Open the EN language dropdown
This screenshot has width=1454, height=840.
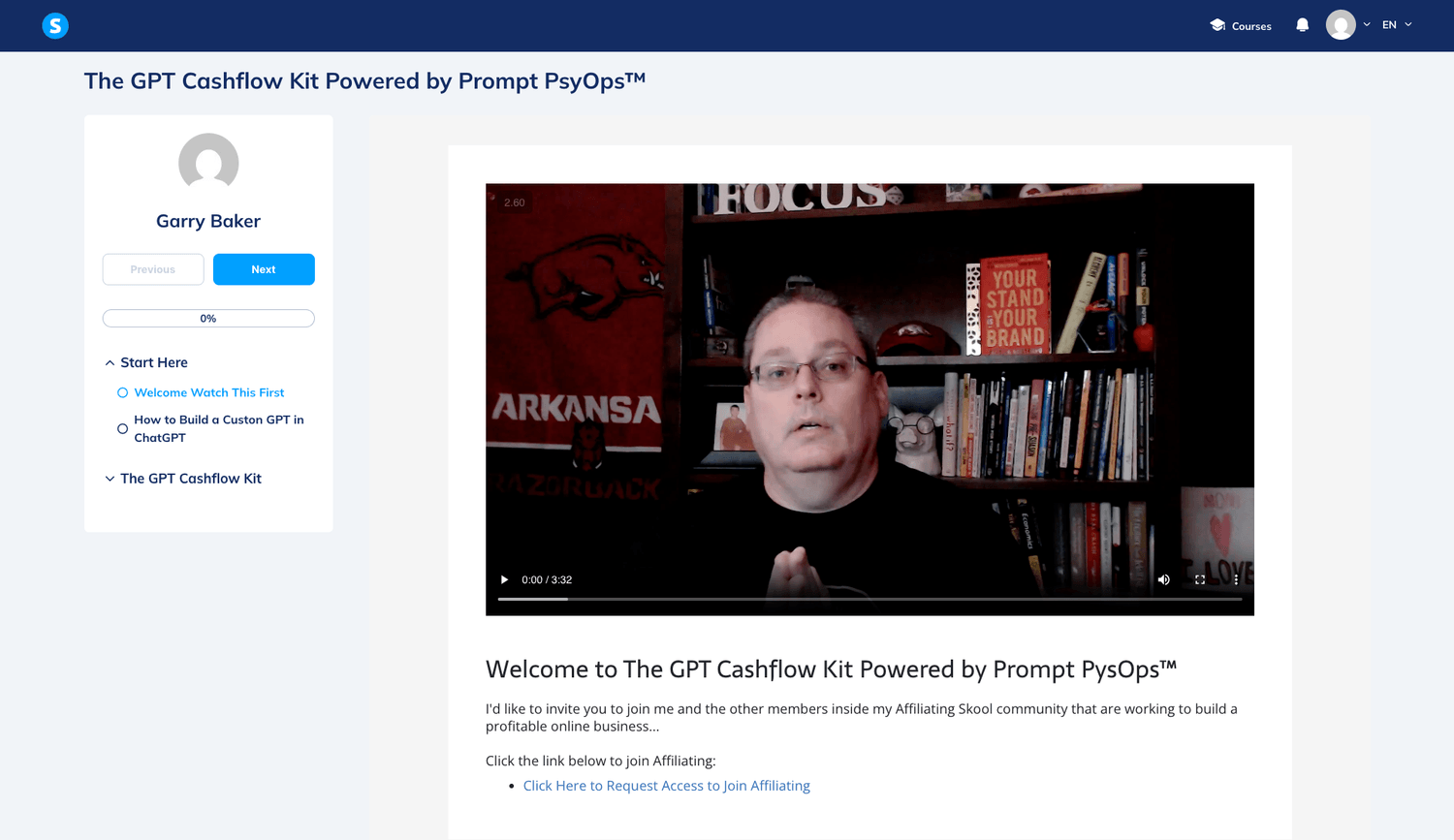tap(1397, 25)
